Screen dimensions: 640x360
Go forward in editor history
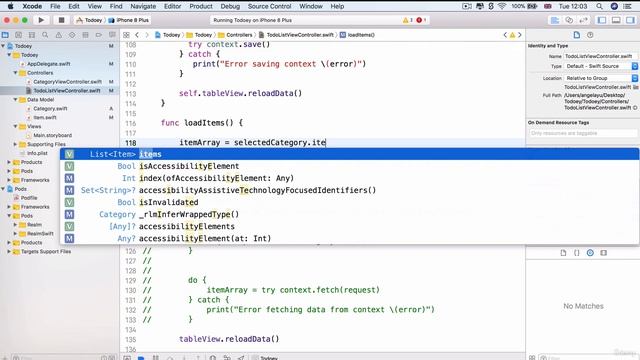[x=147, y=35]
